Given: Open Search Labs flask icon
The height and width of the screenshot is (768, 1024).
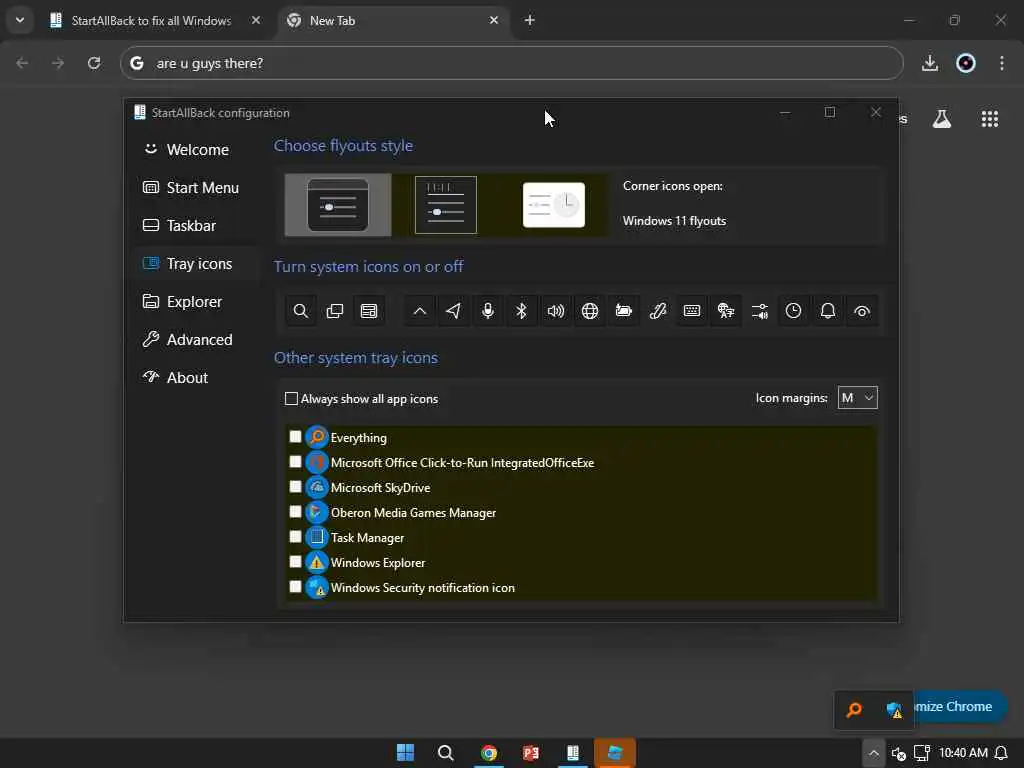Looking at the screenshot, I should tap(942, 119).
